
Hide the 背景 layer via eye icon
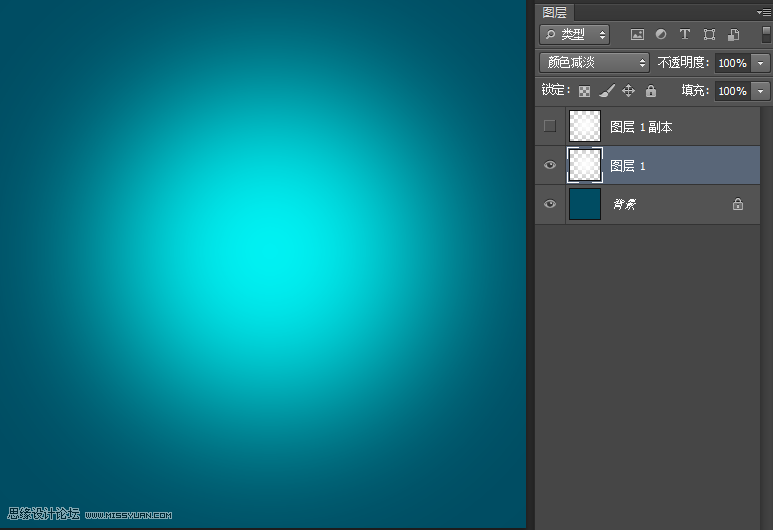550,204
